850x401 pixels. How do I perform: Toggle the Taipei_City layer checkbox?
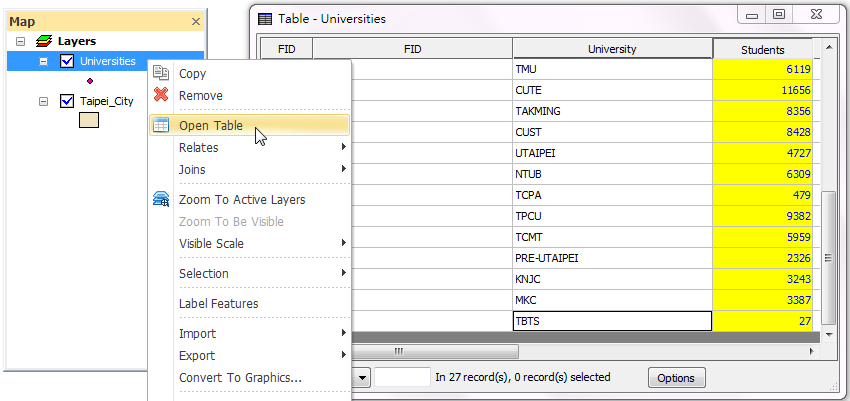coord(67,101)
